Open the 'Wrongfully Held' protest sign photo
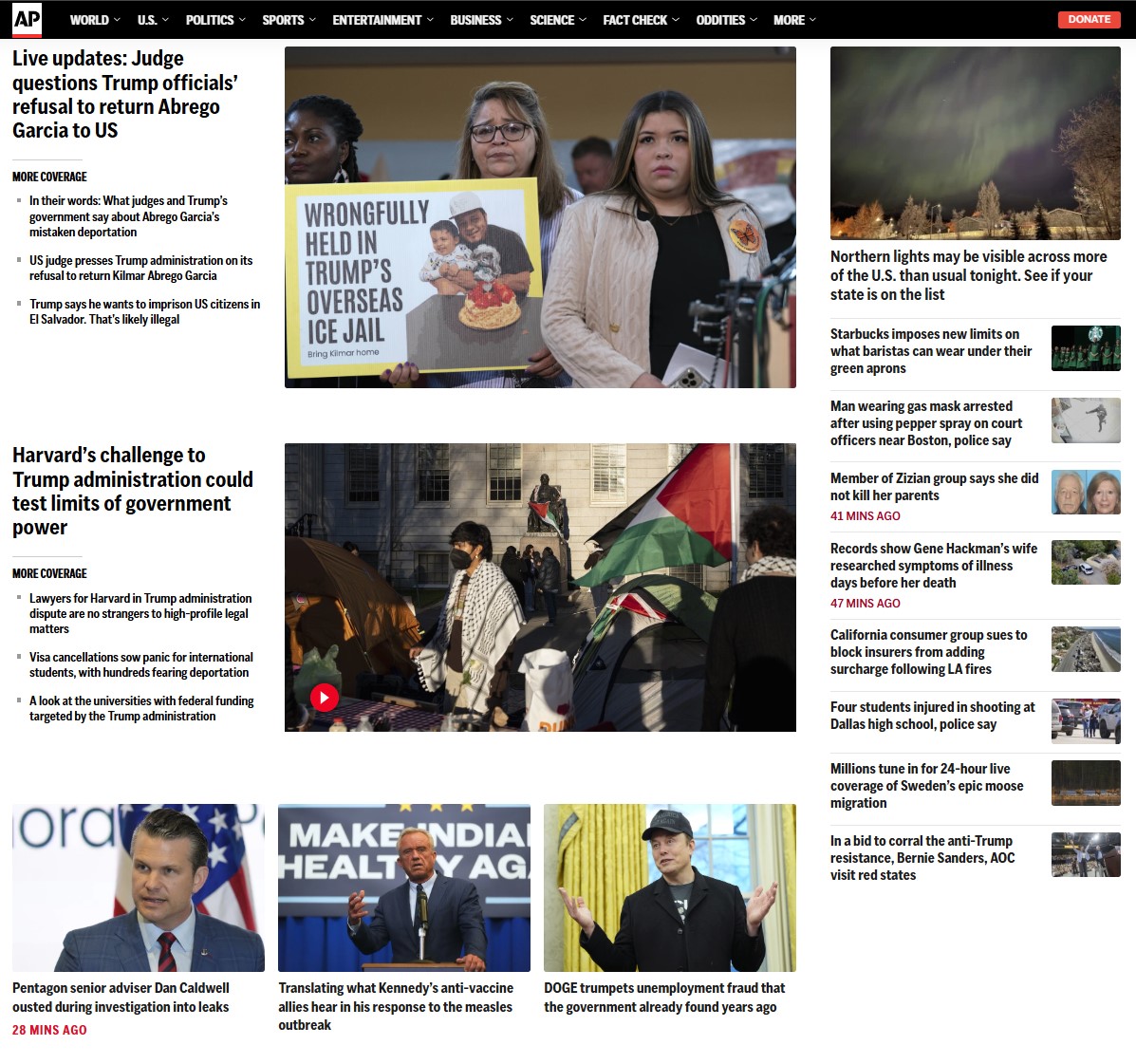Viewport: 1136px width, 1064px height. click(x=540, y=217)
